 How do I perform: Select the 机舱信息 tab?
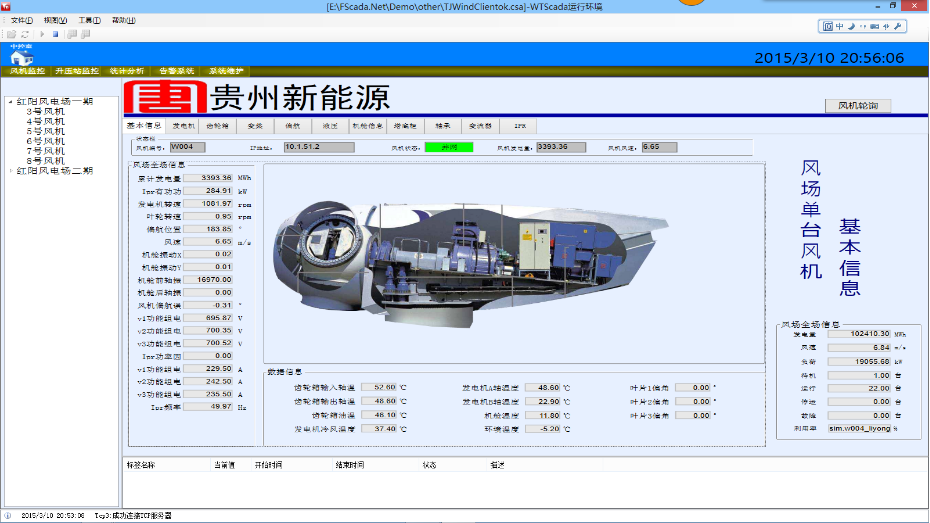point(368,126)
